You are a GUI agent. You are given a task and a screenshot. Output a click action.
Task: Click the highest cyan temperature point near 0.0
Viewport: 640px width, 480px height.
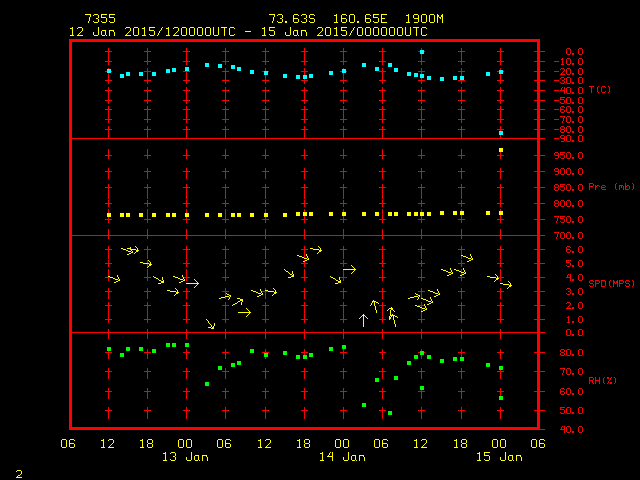pyautogui.click(x=422, y=51)
